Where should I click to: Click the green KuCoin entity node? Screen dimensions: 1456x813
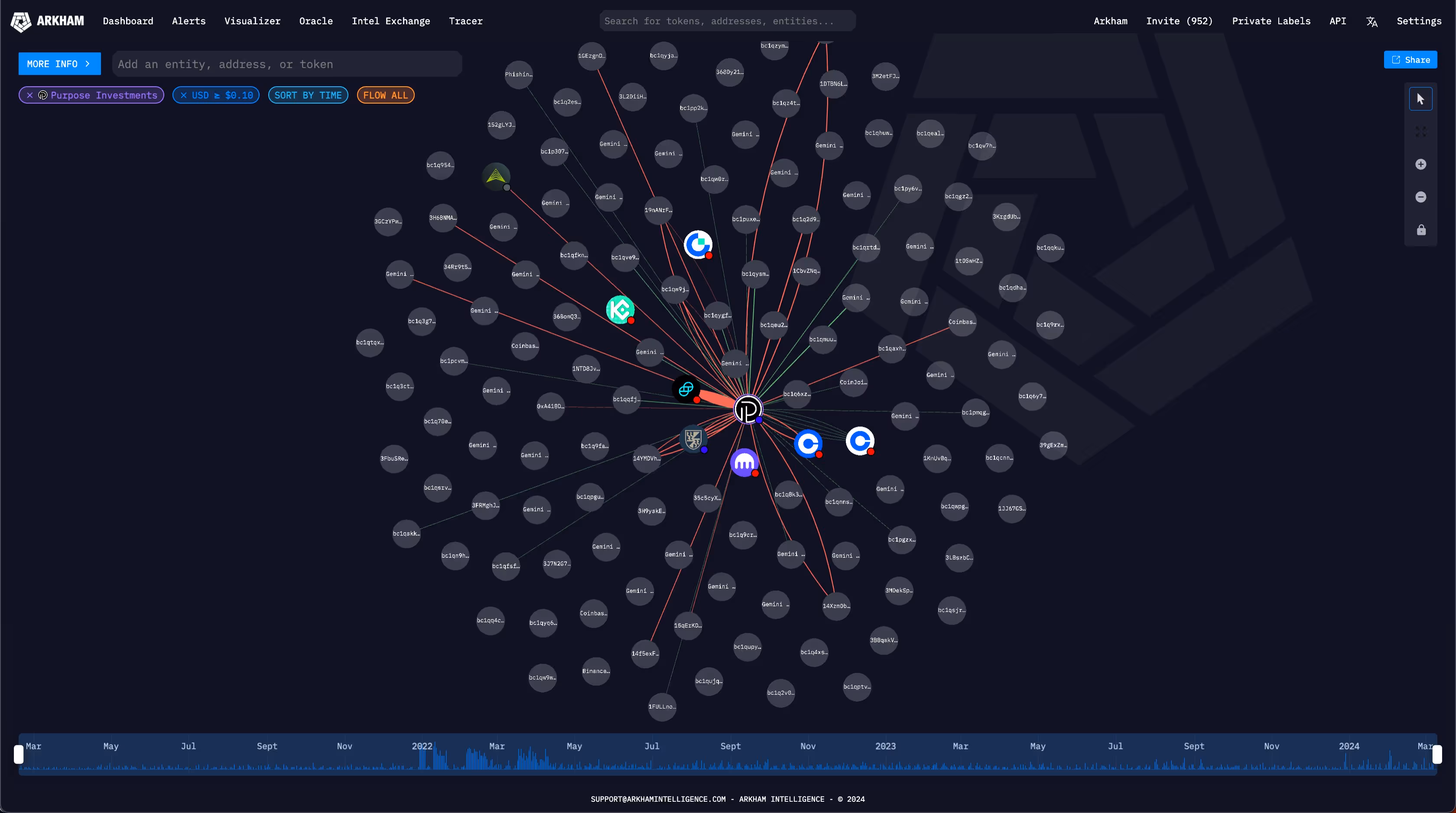pos(620,310)
